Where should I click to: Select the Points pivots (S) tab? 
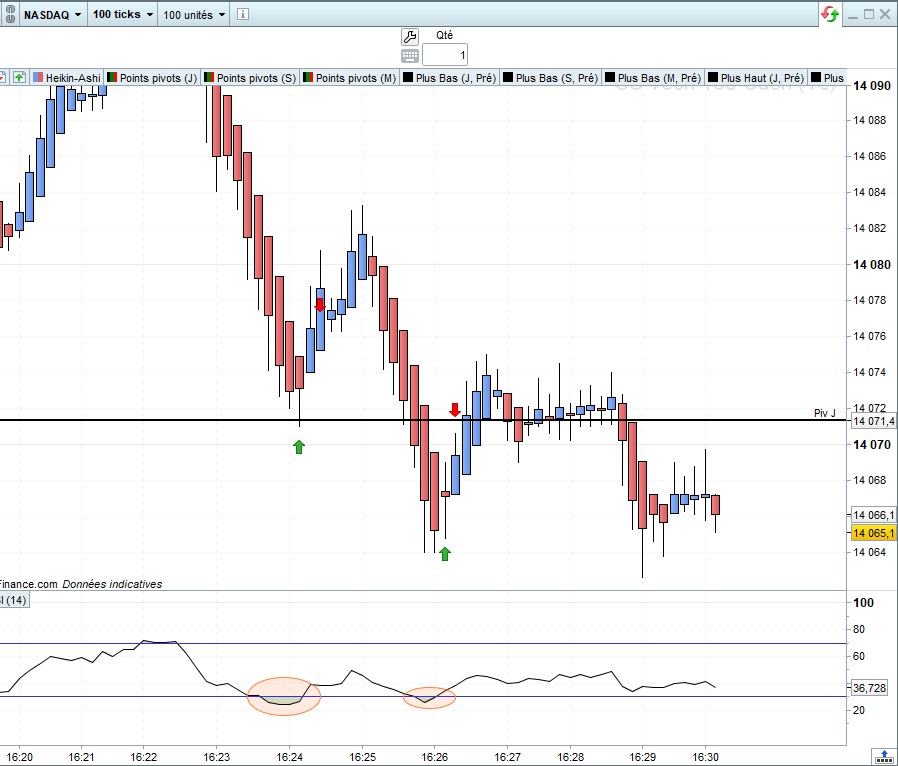tap(250, 78)
